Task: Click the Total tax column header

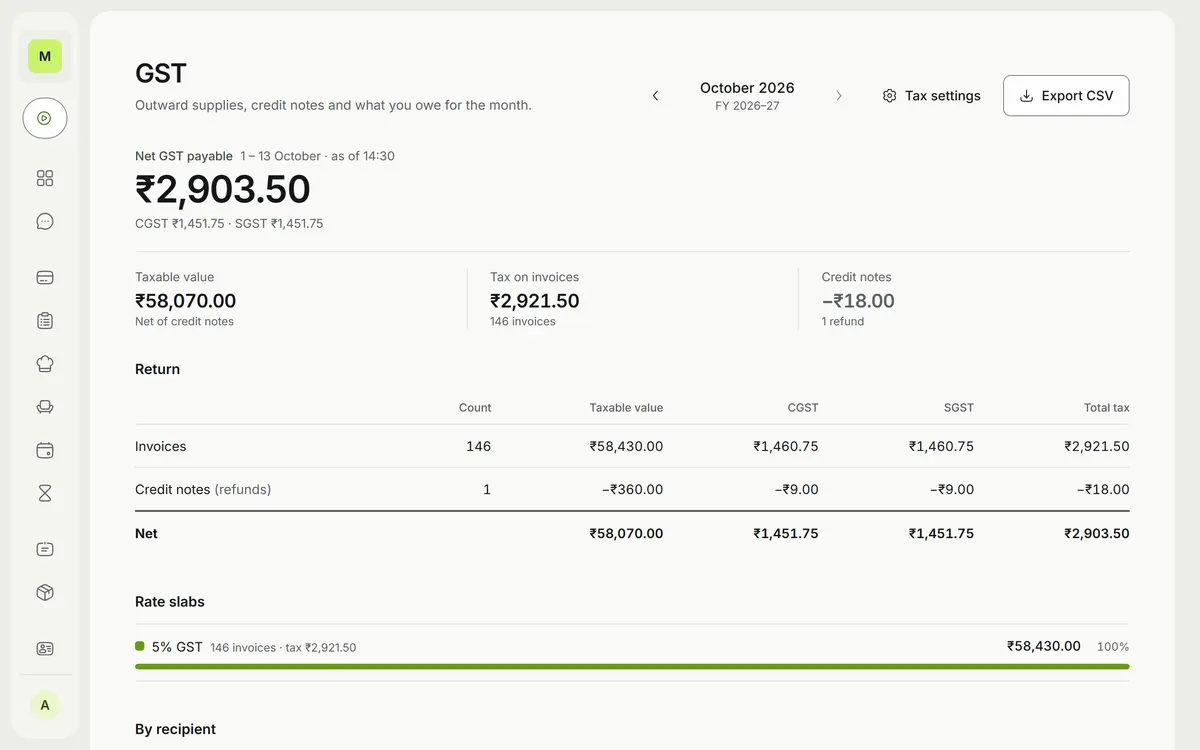Action: coord(1107,408)
